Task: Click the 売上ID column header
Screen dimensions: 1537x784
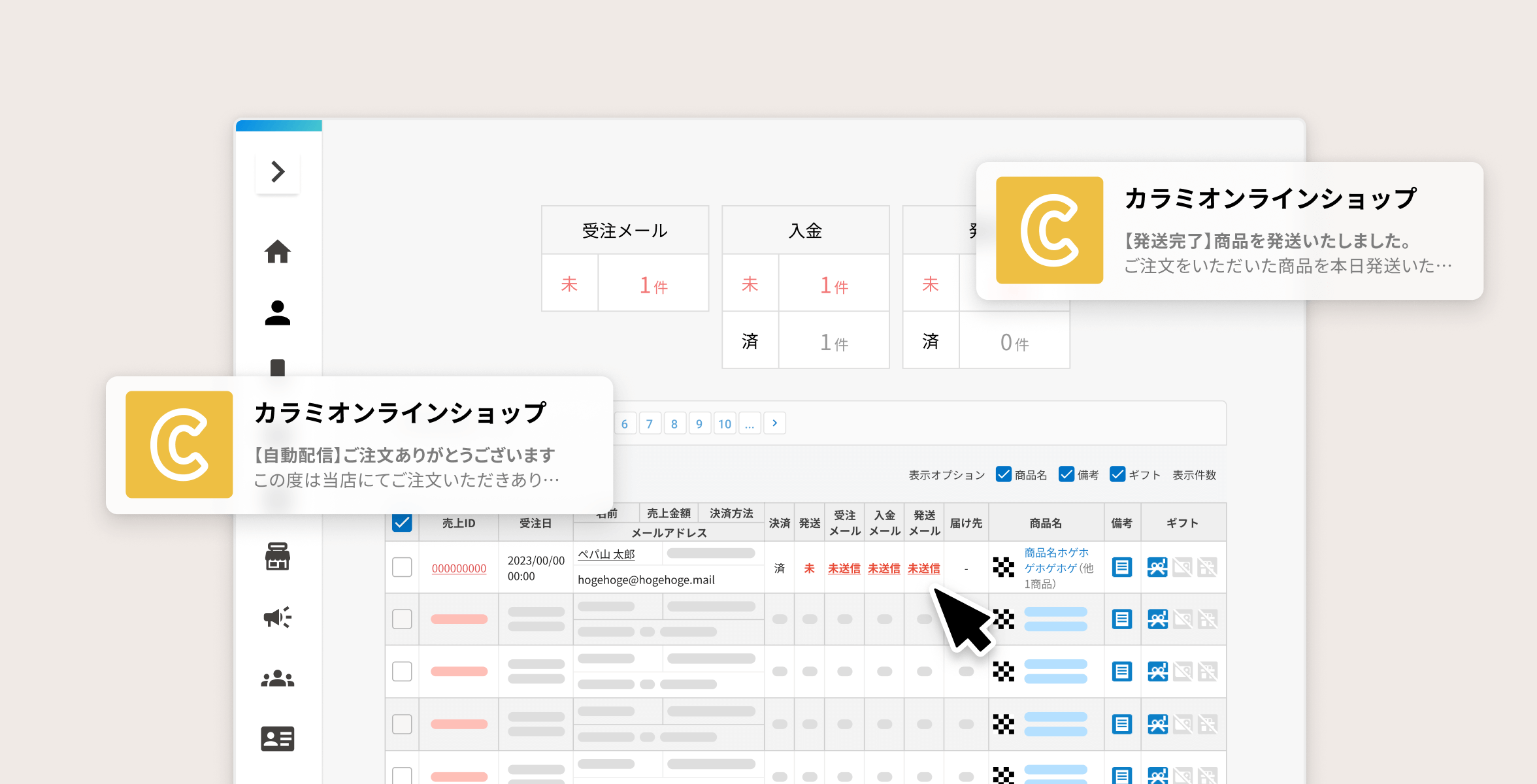Action: pos(459,523)
